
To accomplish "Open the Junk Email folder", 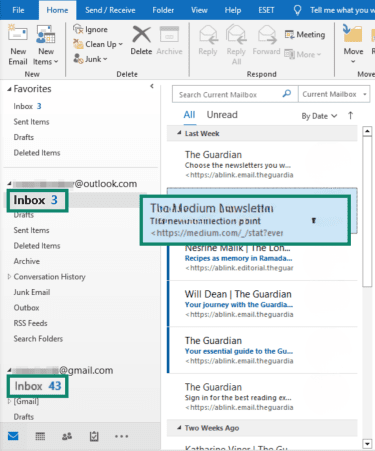I will point(32,292).
